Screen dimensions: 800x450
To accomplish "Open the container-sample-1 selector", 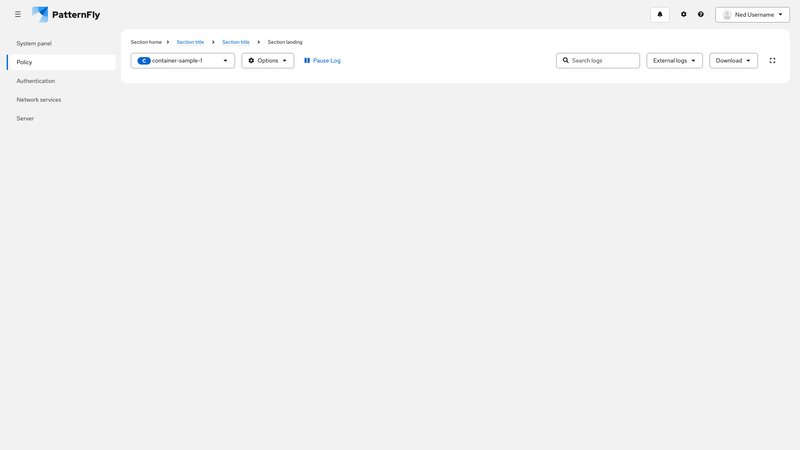I will (183, 61).
